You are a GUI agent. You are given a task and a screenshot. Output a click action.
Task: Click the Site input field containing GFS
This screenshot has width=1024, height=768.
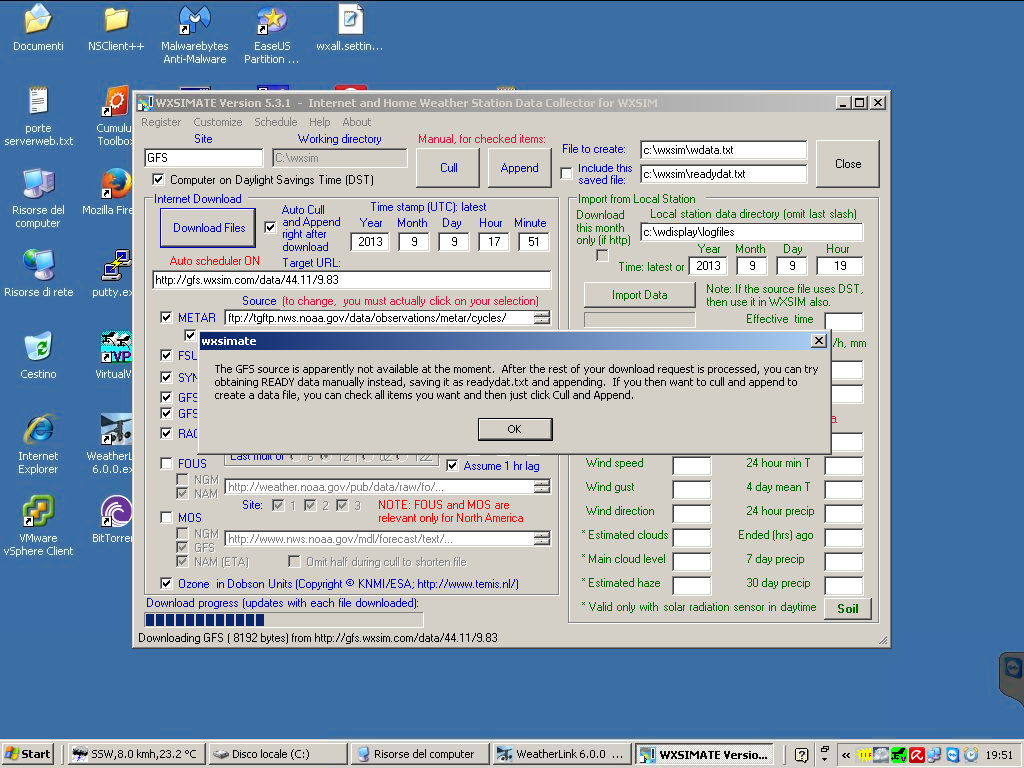pos(204,158)
